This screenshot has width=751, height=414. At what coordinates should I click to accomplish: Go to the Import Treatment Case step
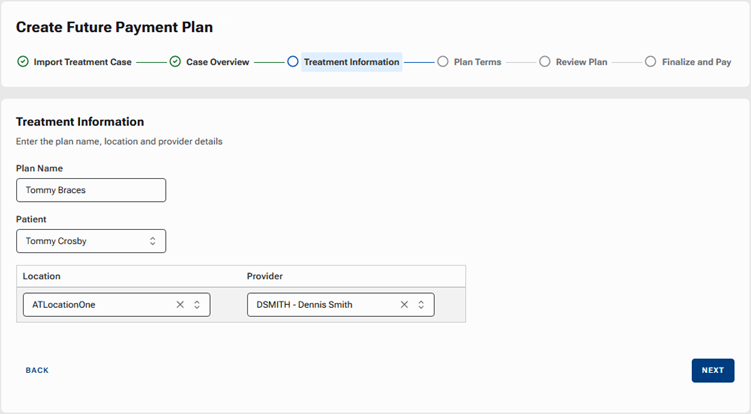(82, 62)
